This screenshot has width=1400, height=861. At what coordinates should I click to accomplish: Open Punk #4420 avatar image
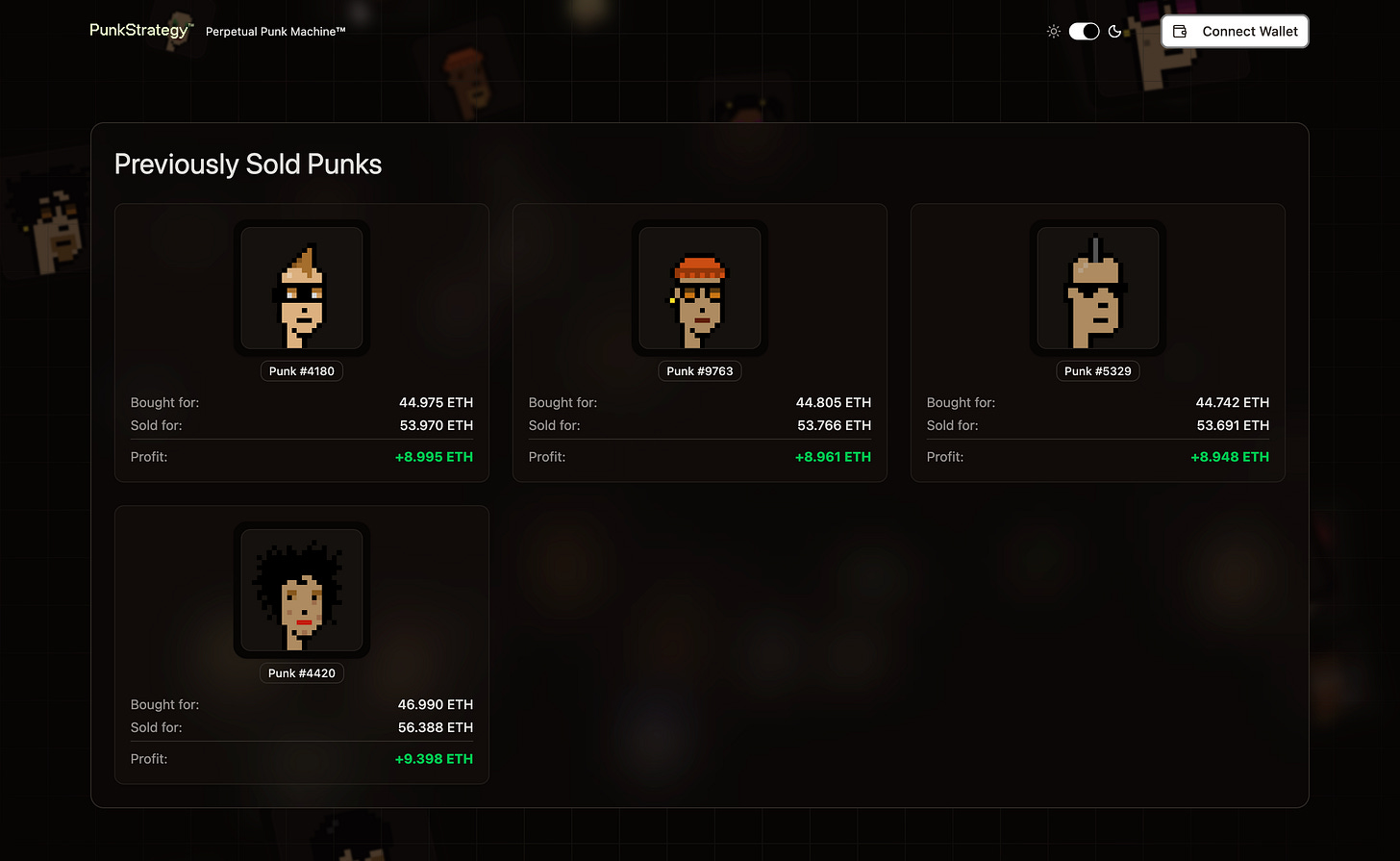pos(302,590)
